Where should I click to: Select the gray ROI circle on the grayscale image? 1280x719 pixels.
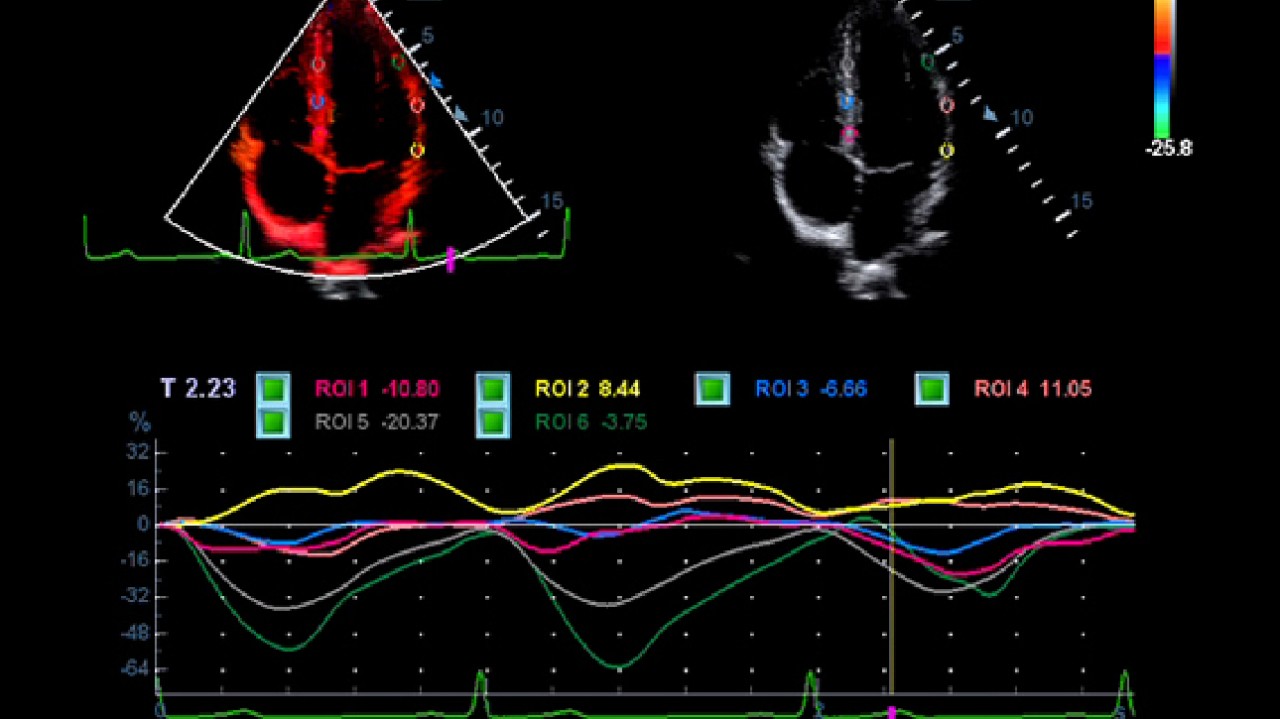847,64
